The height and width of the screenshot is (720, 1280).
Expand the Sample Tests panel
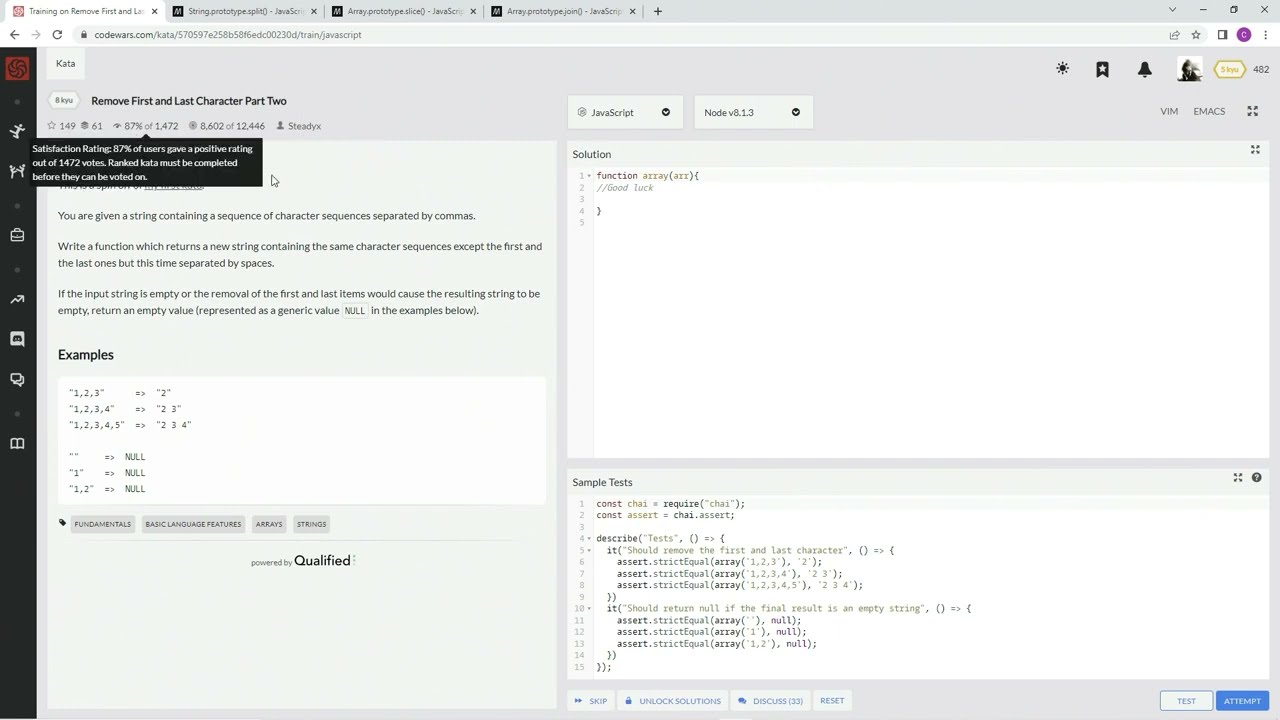[1238, 478]
